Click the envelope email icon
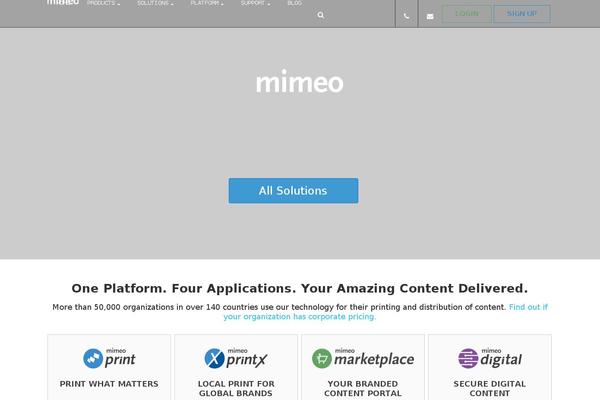Viewport: 600px width, 400px height. (x=430, y=16)
